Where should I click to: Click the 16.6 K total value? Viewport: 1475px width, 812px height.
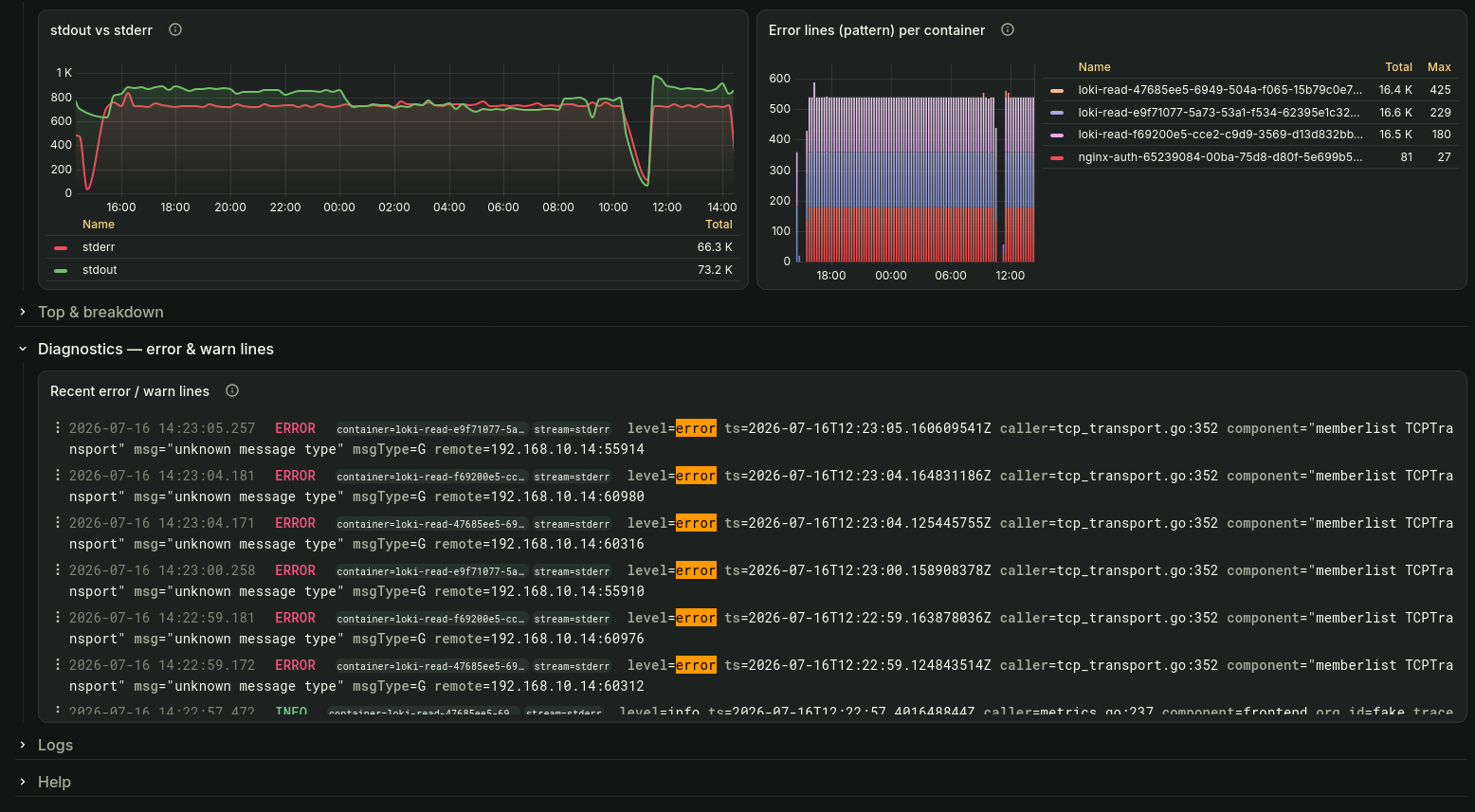pos(1395,112)
